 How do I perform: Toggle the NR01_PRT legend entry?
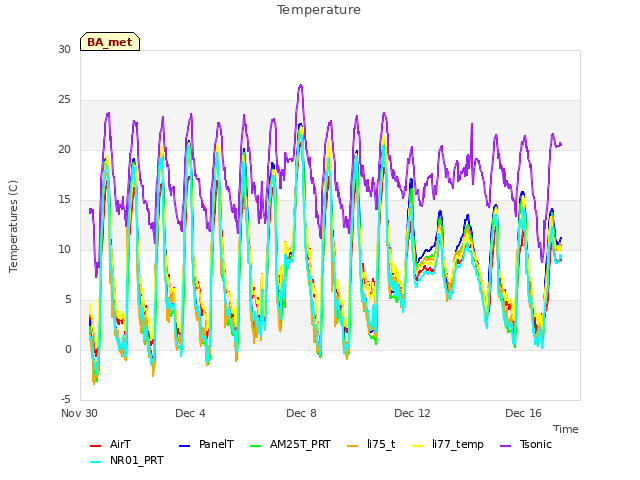127,460
